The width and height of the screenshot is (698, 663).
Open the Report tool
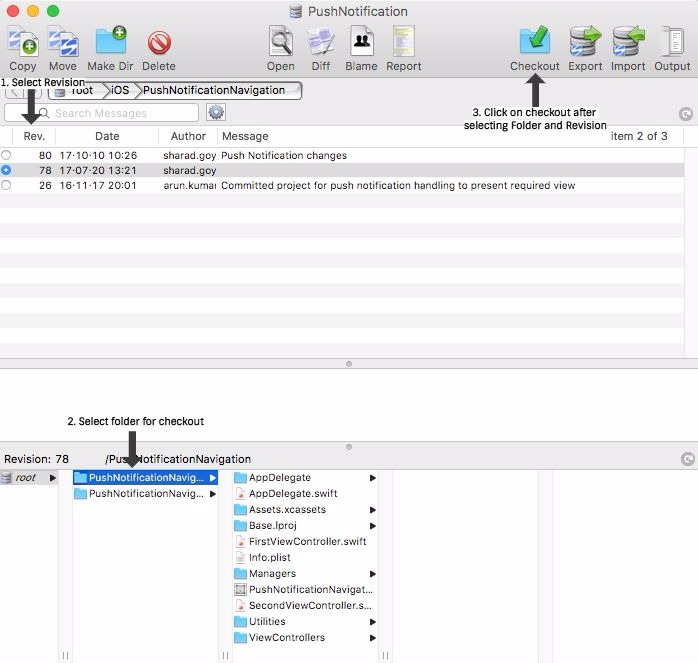tap(403, 42)
